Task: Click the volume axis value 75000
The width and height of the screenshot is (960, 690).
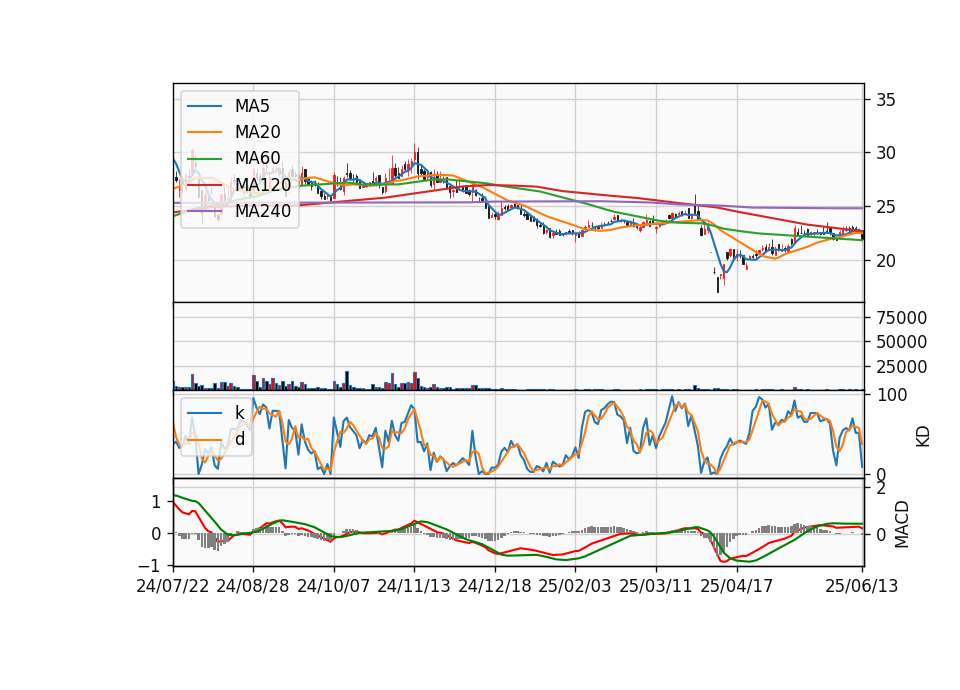Action: pos(901,318)
